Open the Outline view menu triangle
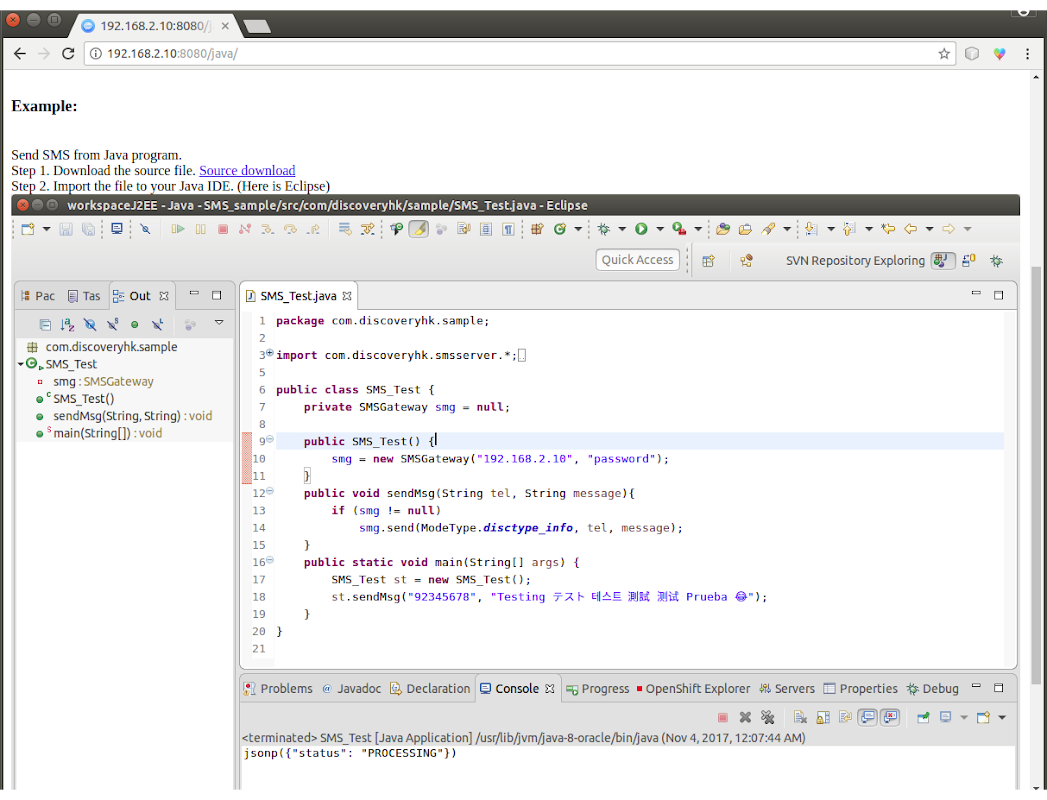This screenshot has width=1047, height=800. click(x=219, y=323)
